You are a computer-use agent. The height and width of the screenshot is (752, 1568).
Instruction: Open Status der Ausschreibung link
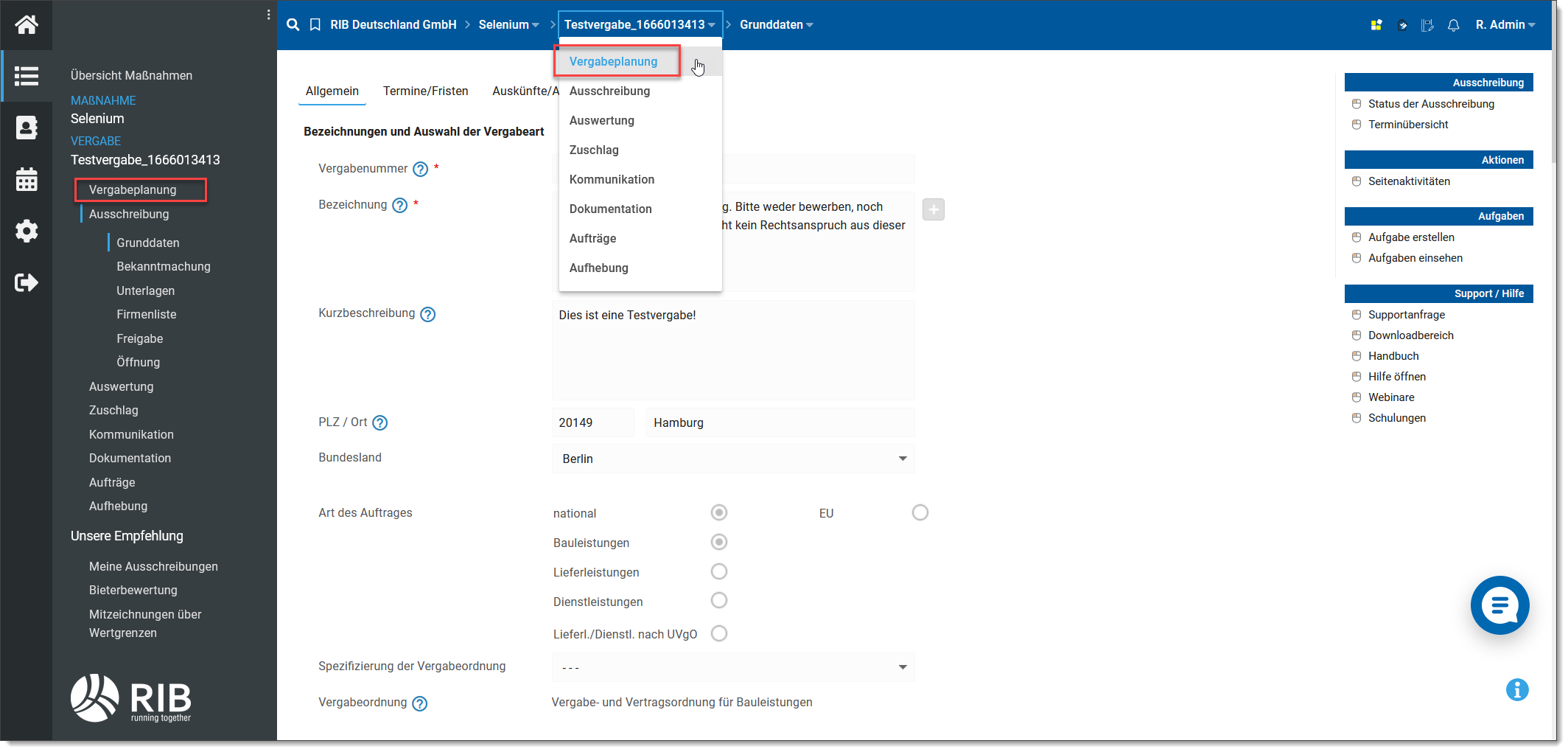coord(1431,104)
